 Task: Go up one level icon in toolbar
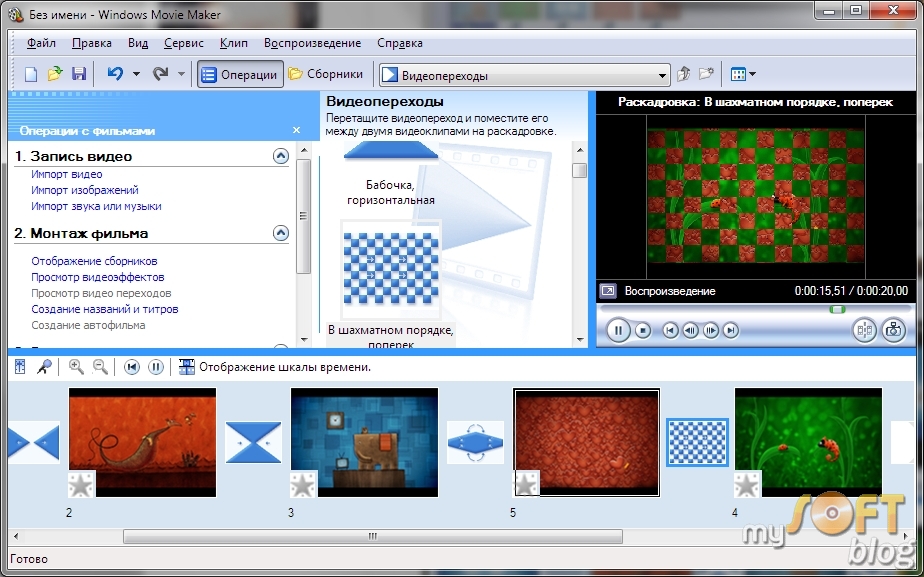tap(684, 74)
